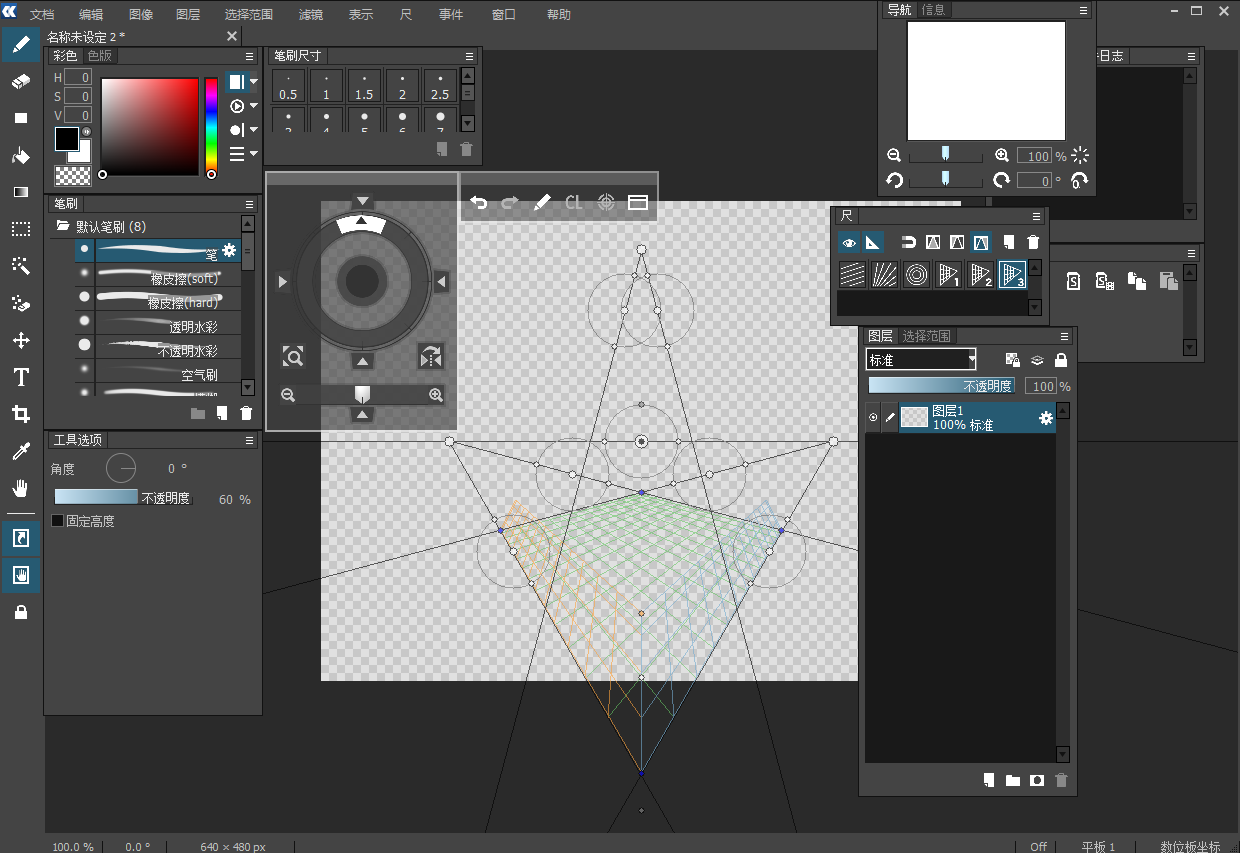Click the undo arrow above the canvas
This screenshot has height=853, width=1240.
point(479,202)
